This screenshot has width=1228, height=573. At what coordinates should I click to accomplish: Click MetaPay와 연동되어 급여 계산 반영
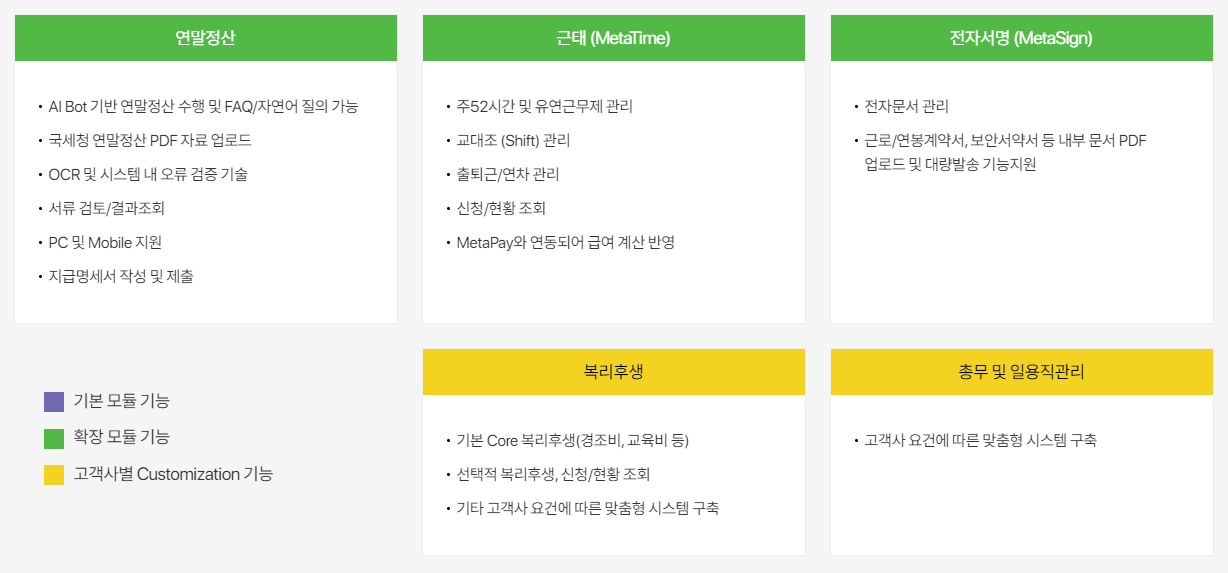pos(565,242)
